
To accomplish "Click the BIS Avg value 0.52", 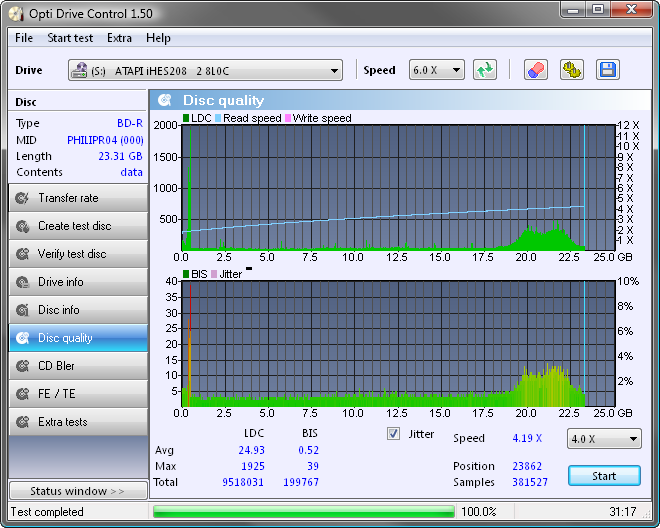I will pos(309,450).
